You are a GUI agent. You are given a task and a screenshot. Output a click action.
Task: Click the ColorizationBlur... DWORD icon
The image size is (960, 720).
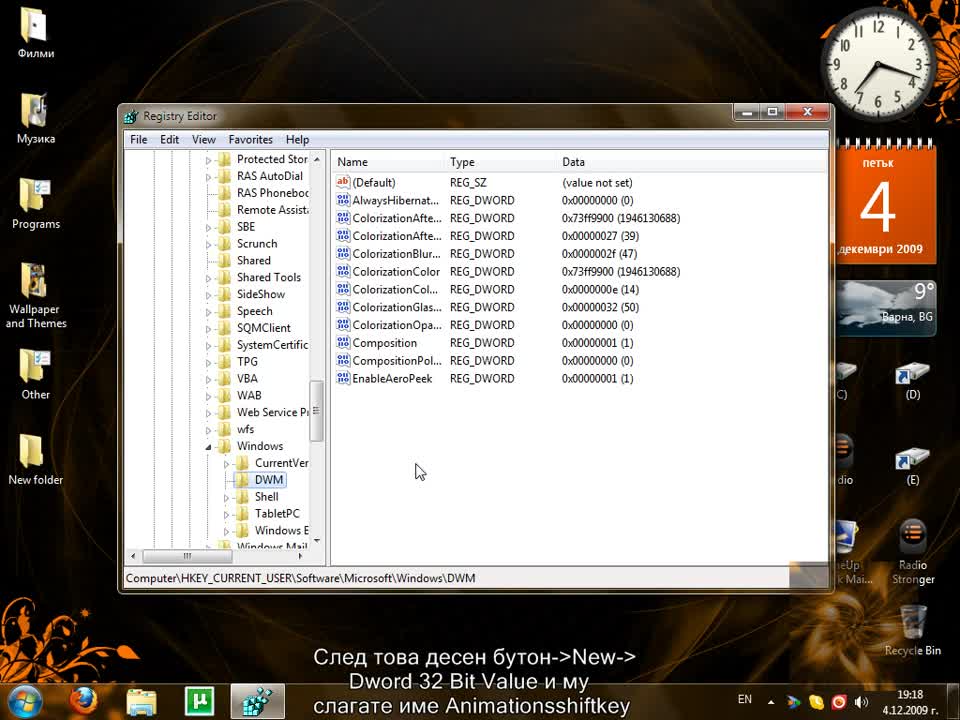pyautogui.click(x=343, y=253)
